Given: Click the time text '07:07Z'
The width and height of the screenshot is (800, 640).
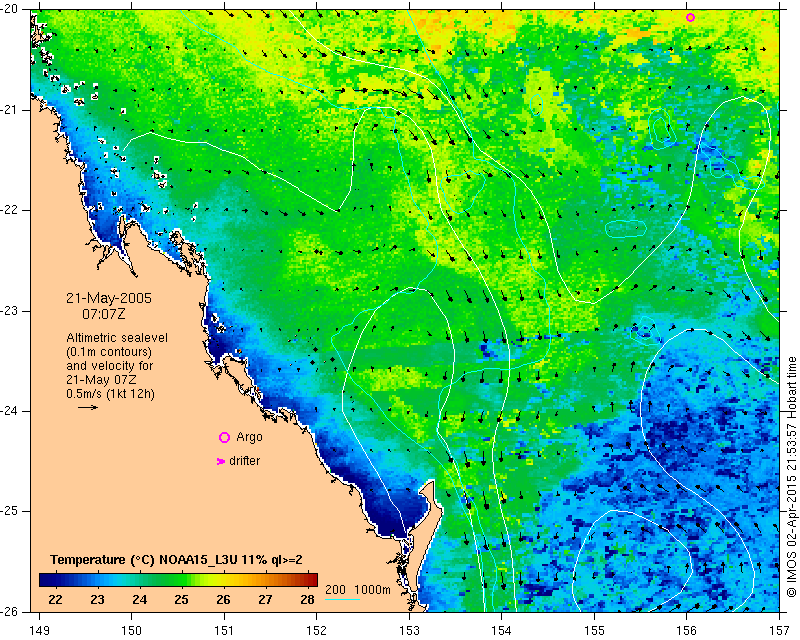Looking at the screenshot, I should pyautogui.click(x=104, y=314).
